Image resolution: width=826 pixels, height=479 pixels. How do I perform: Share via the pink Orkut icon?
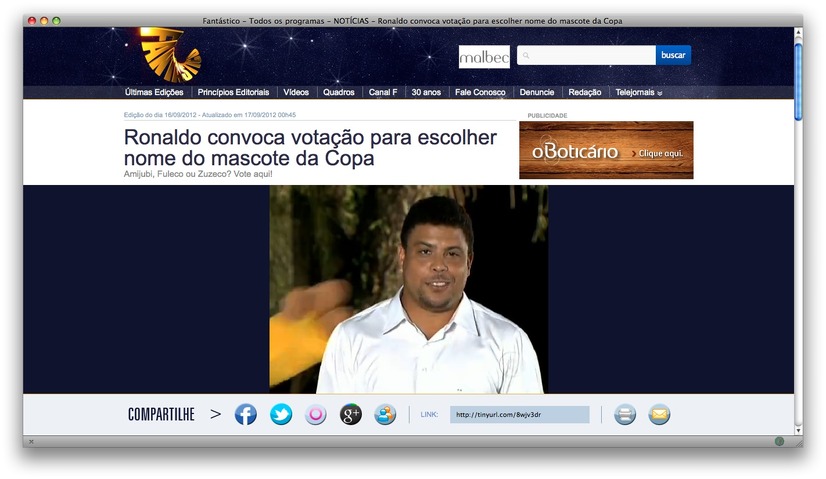click(316, 415)
